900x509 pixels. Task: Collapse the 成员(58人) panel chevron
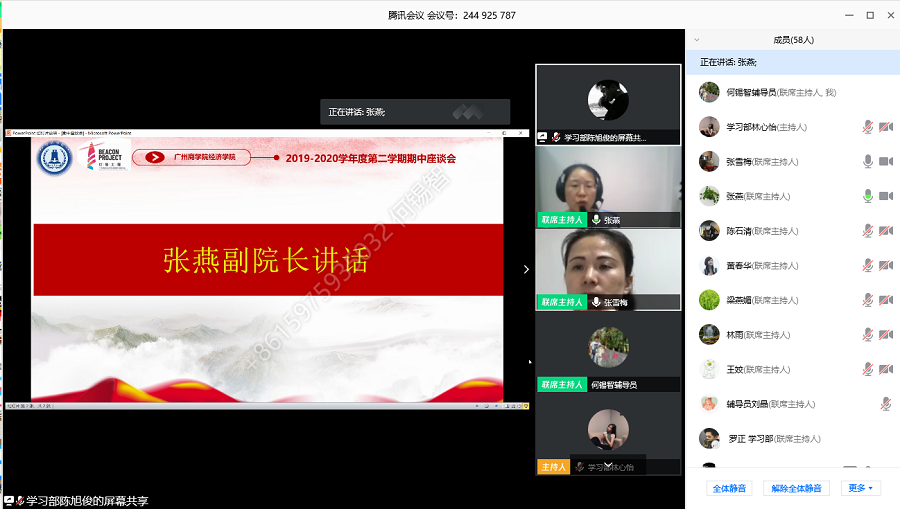(696, 40)
